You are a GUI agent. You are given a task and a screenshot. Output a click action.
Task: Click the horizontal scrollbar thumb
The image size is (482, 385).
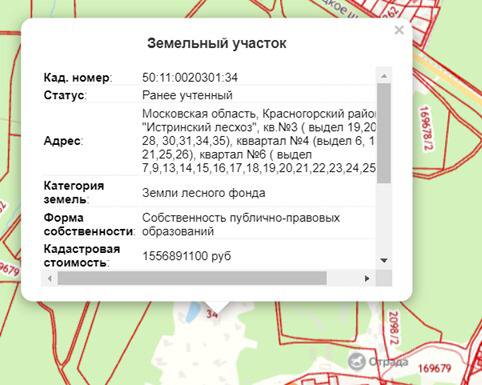(x=192, y=278)
